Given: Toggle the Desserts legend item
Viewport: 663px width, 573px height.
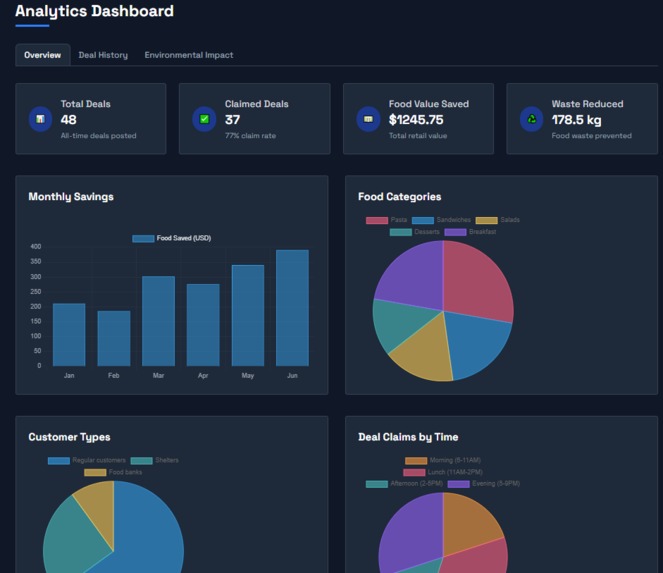Looking at the screenshot, I should (x=415, y=232).
